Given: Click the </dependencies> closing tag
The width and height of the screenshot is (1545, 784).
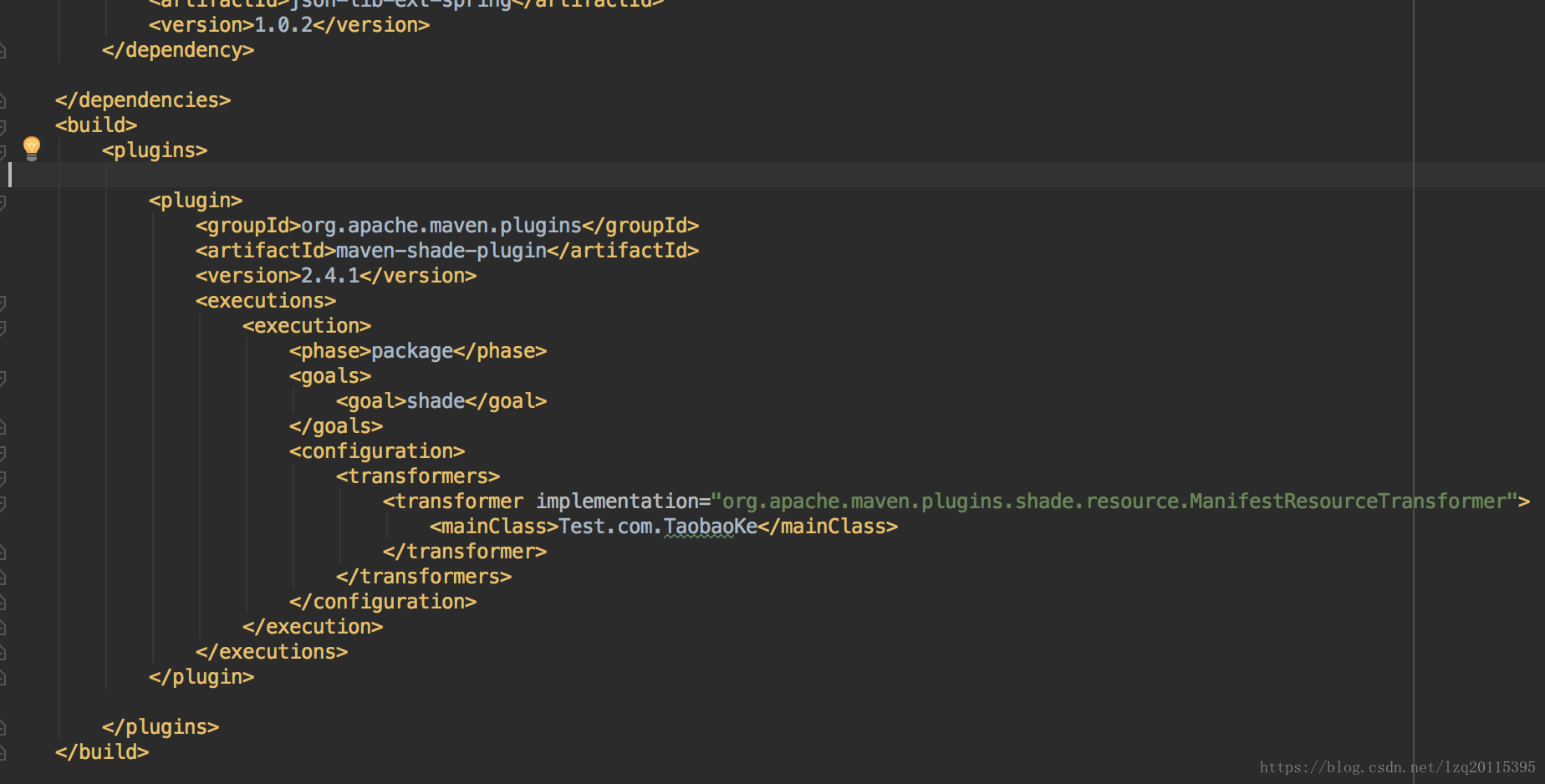Looking at the screenshot, I should pos(143,100).
